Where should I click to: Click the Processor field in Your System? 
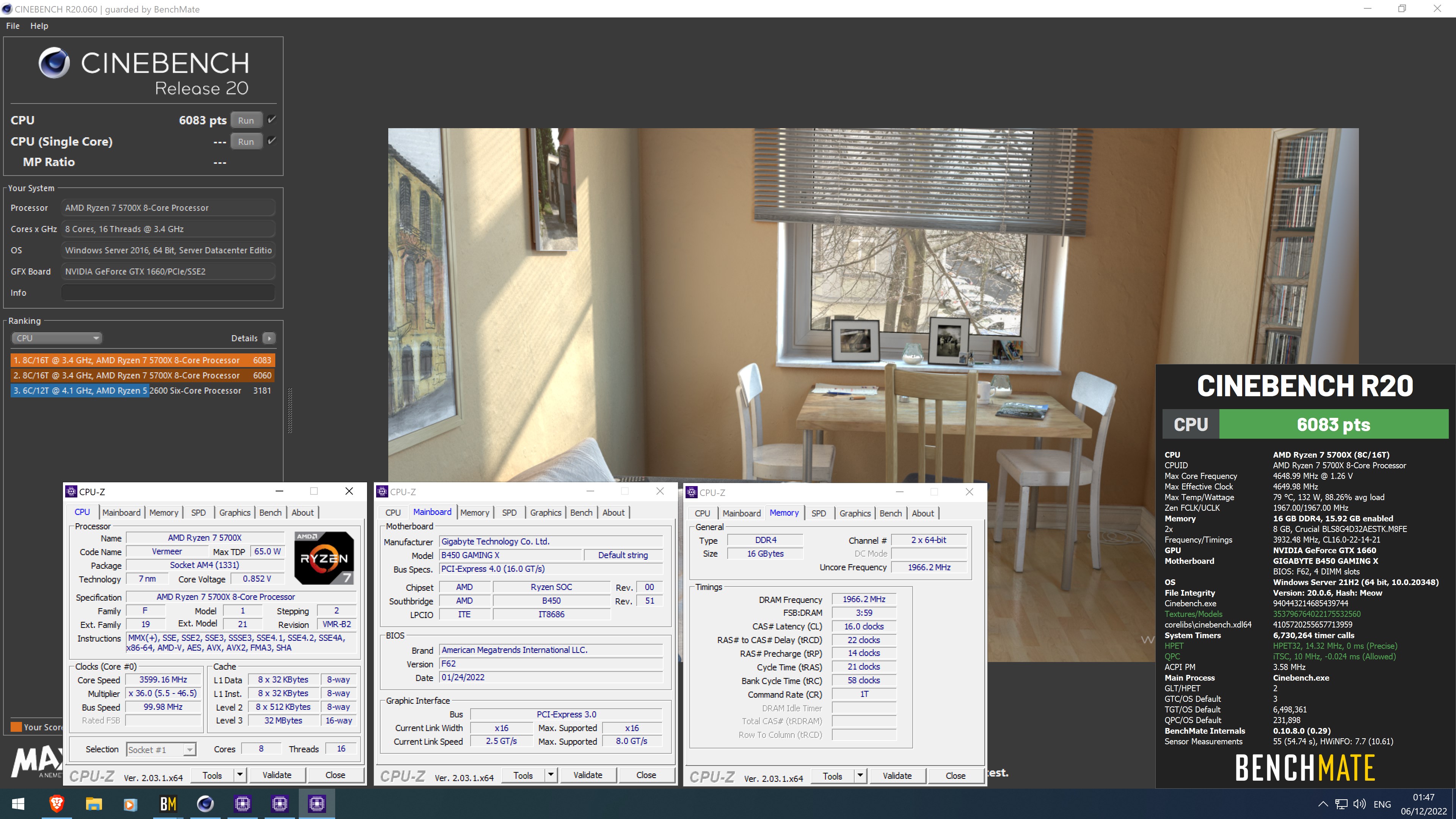coord(168,207)
